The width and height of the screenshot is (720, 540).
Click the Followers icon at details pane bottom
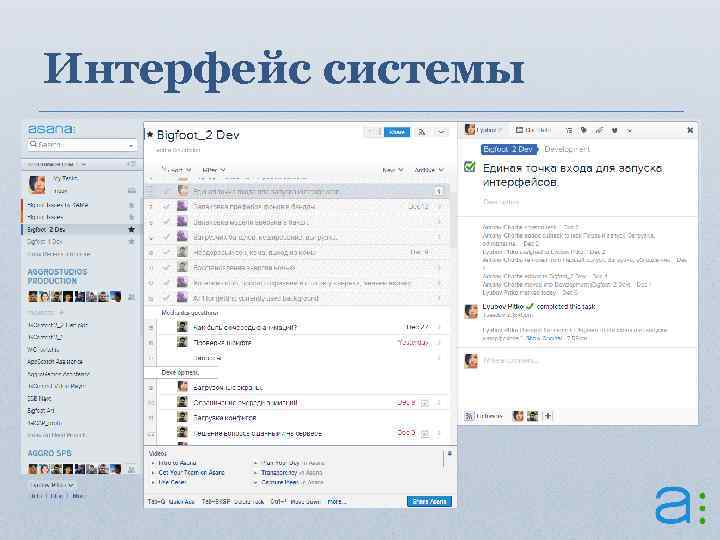click(x=469, y=416)
